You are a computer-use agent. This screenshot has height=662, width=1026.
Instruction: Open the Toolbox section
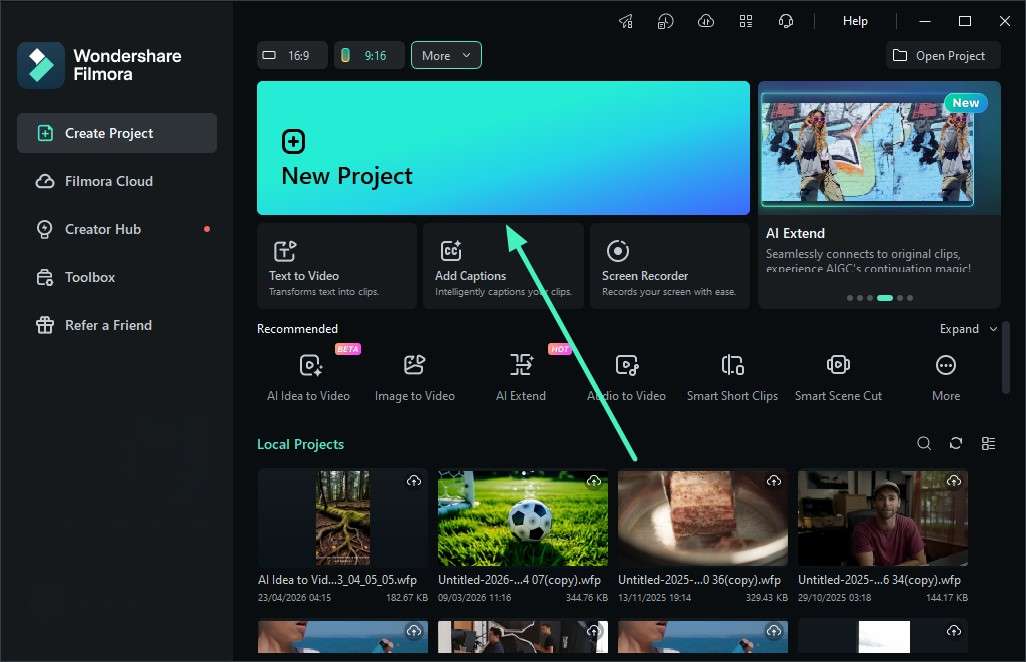117,277
